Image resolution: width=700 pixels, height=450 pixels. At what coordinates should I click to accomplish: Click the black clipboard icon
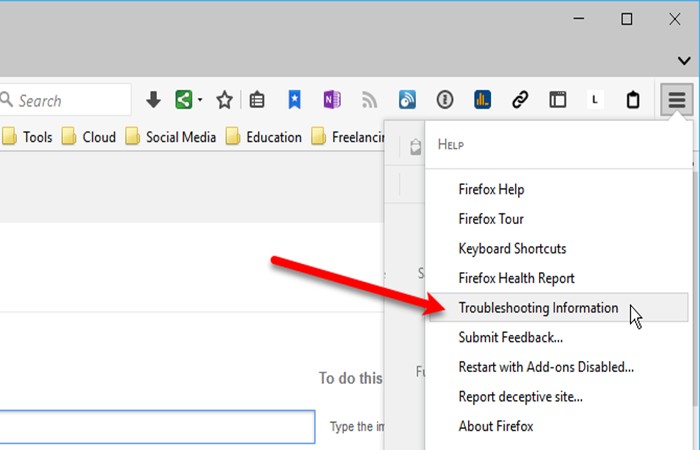[x=633, y=100]
